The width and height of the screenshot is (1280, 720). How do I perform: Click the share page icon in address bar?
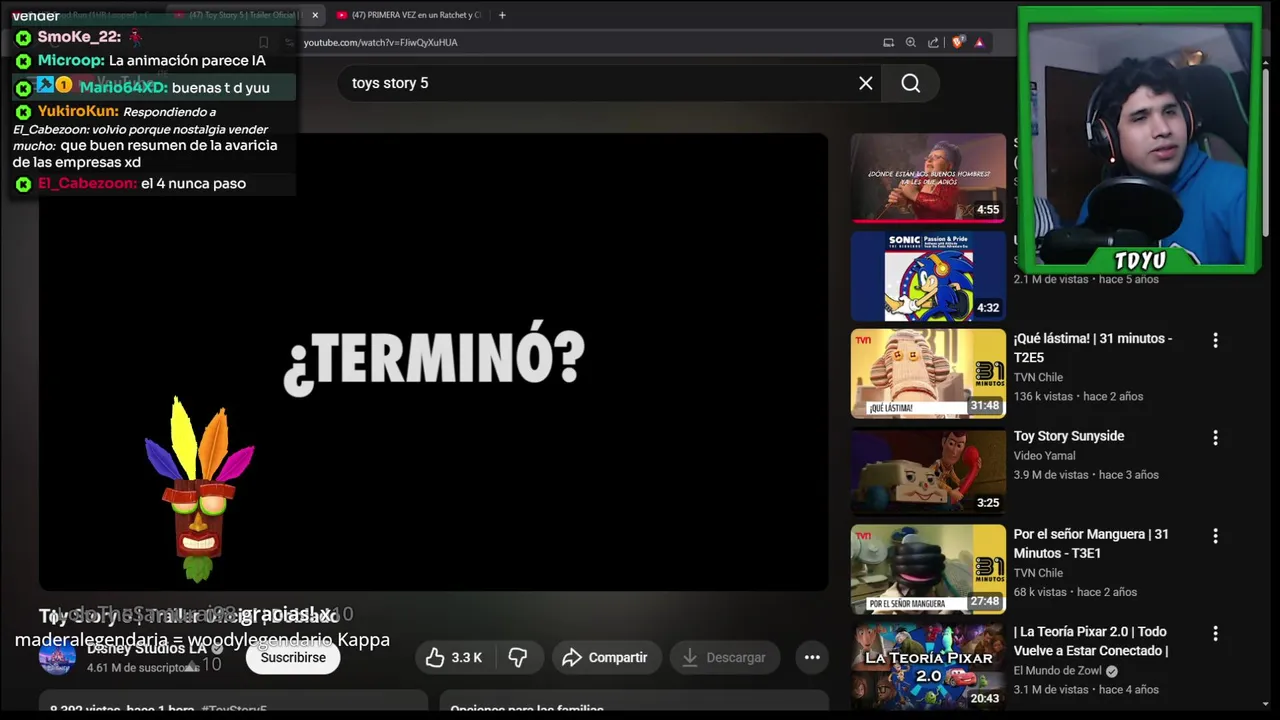click(933, 42)
